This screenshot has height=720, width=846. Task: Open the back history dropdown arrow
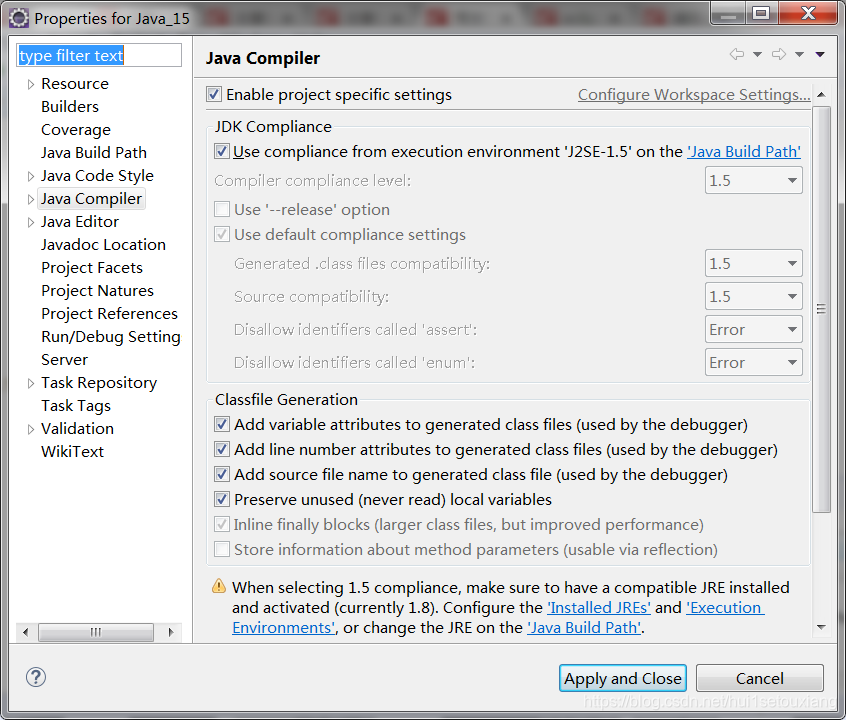pyautogui.click(x=757, y=55)
